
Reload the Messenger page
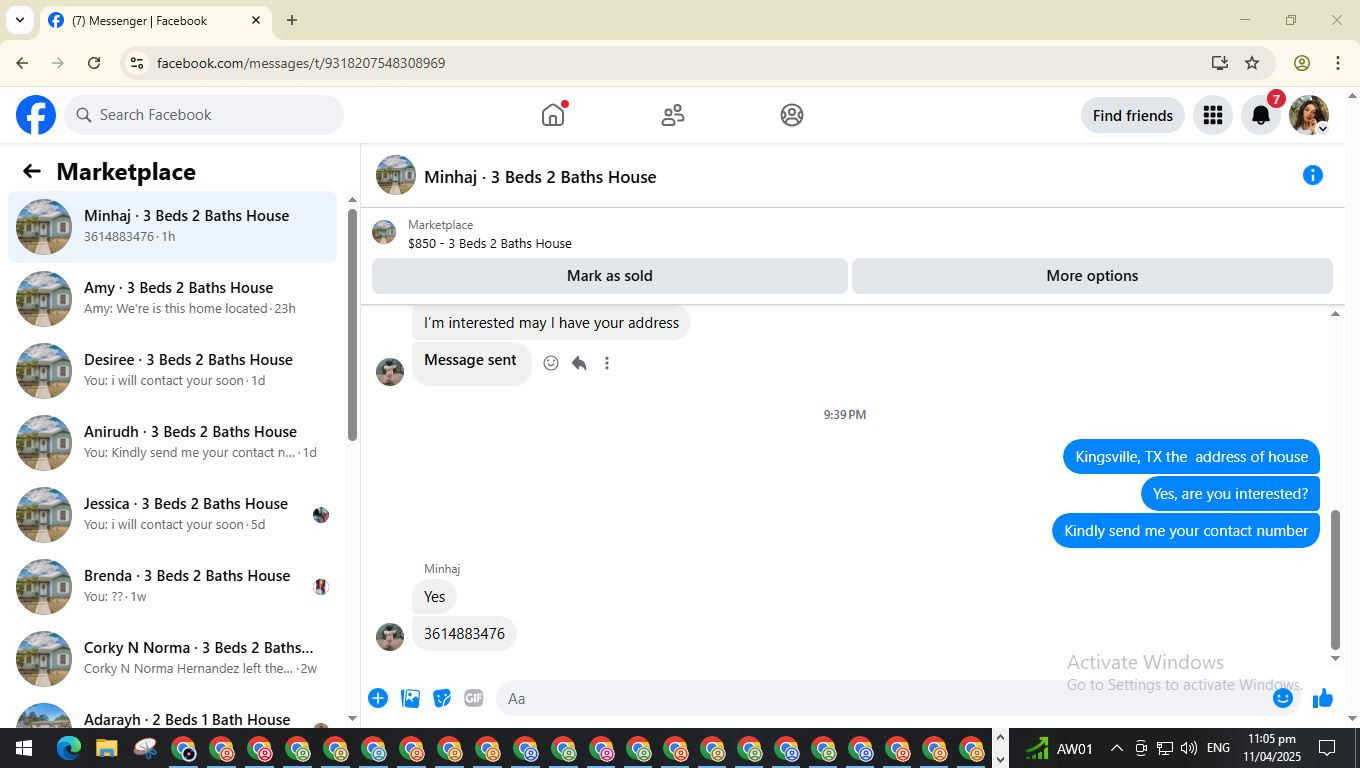point(94,63)
